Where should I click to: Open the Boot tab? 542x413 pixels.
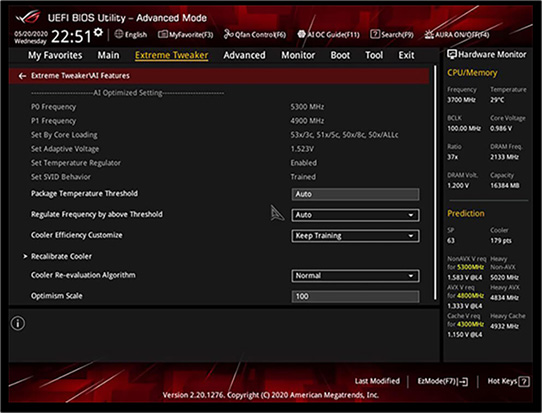(340, 55)
